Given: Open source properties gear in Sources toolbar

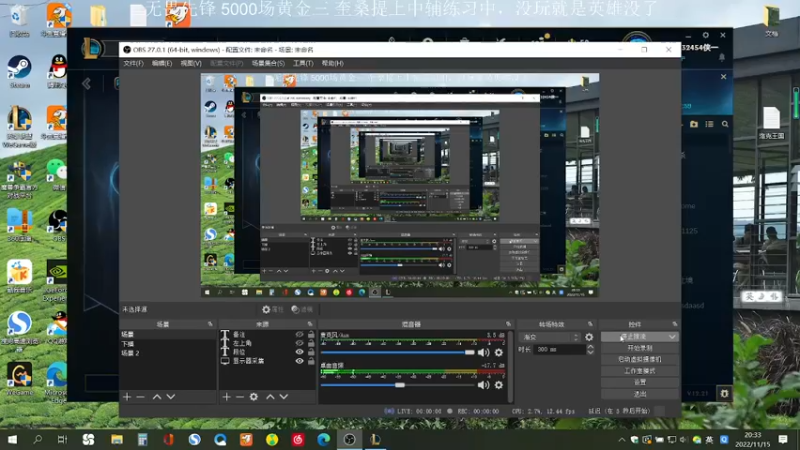Looking at the screenshot, I should pos(254,396).
